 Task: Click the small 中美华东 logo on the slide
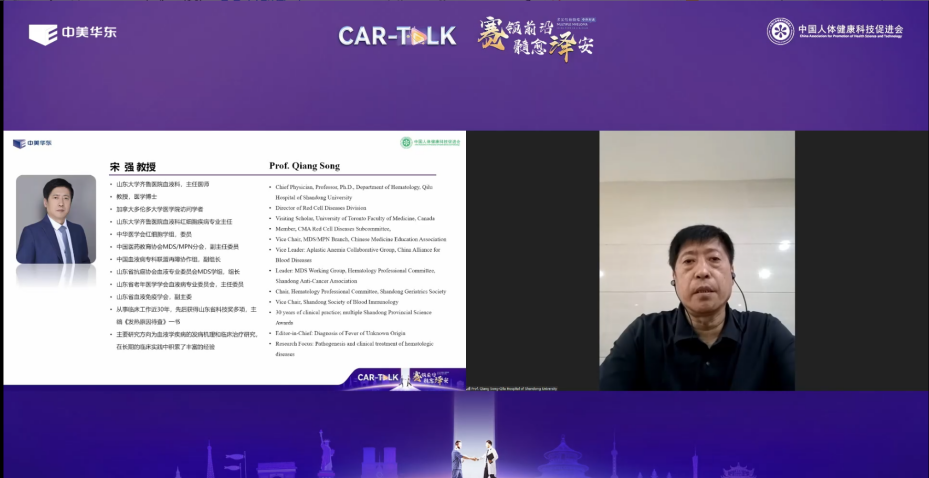(x=32, y=143)
